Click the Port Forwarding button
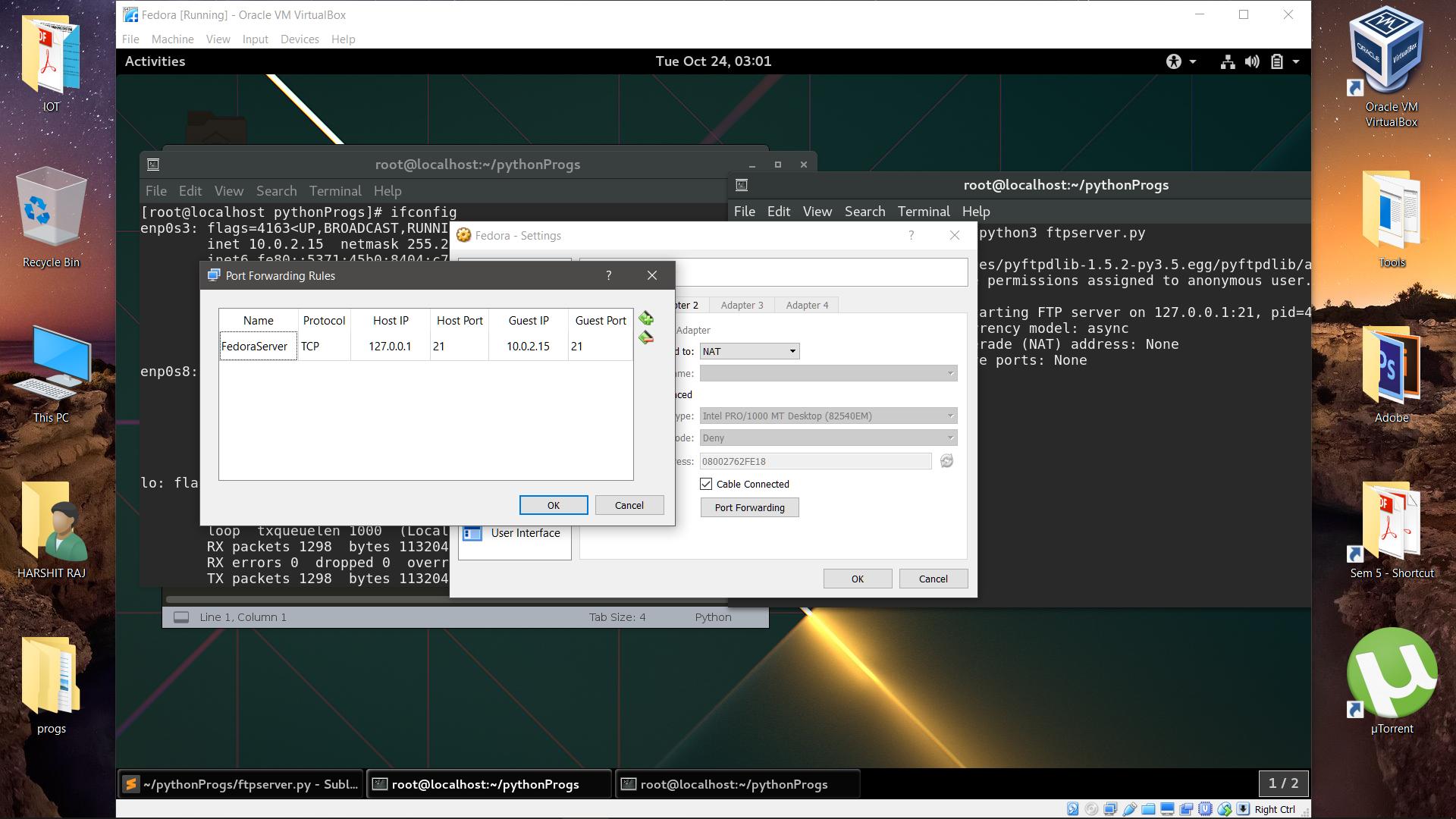The height and width of the screenshot is (819, 1456). coord(749,507)
